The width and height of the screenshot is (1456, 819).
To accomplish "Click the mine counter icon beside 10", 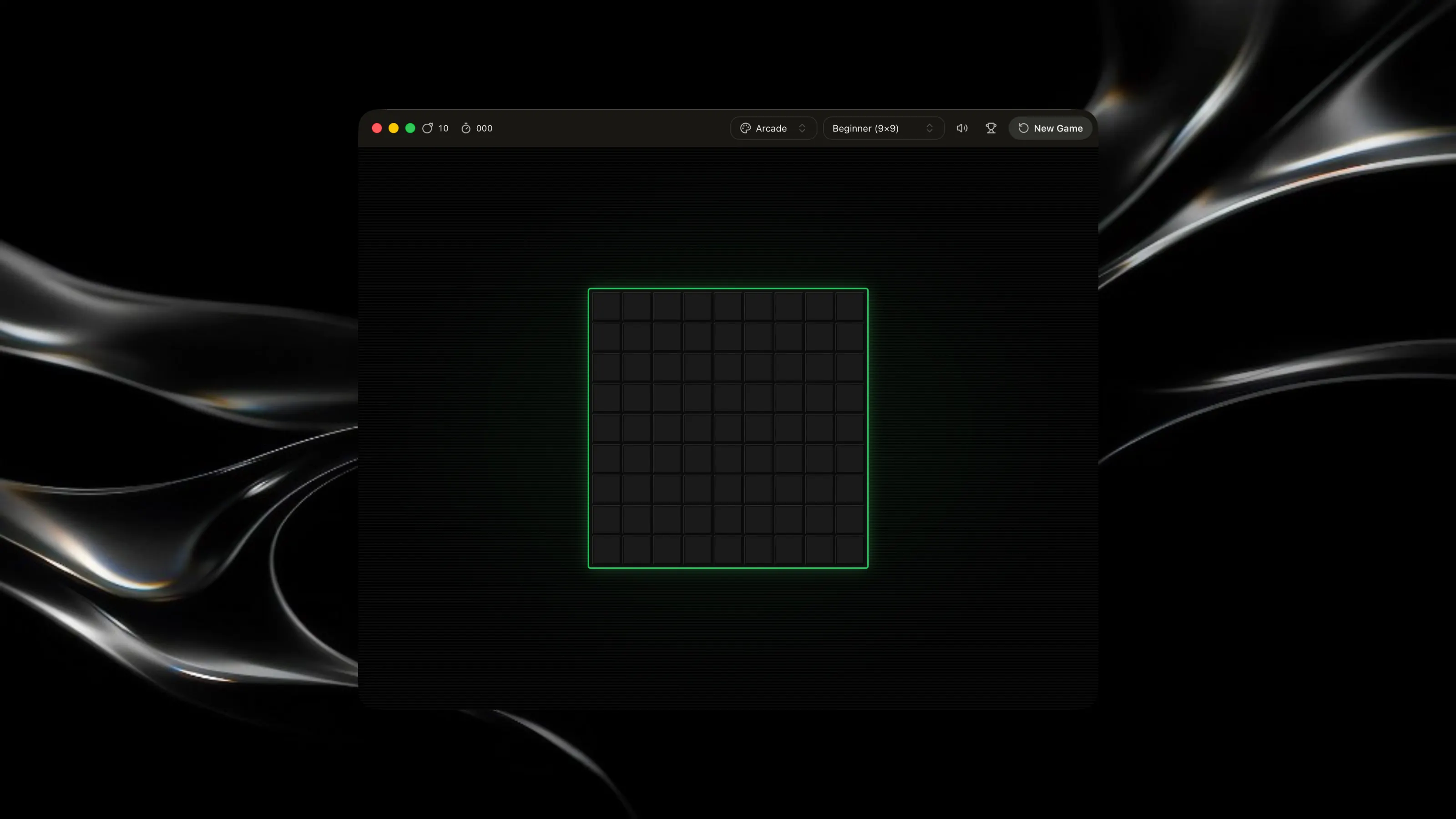I will pyautogui.click(x=428, y=128).
